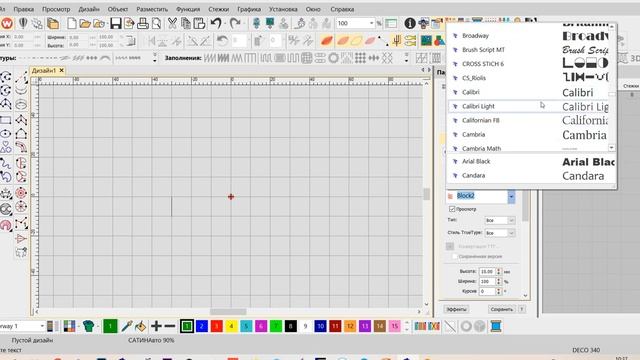
Task: Select blue color swatch 2
Action: (202, 326)
